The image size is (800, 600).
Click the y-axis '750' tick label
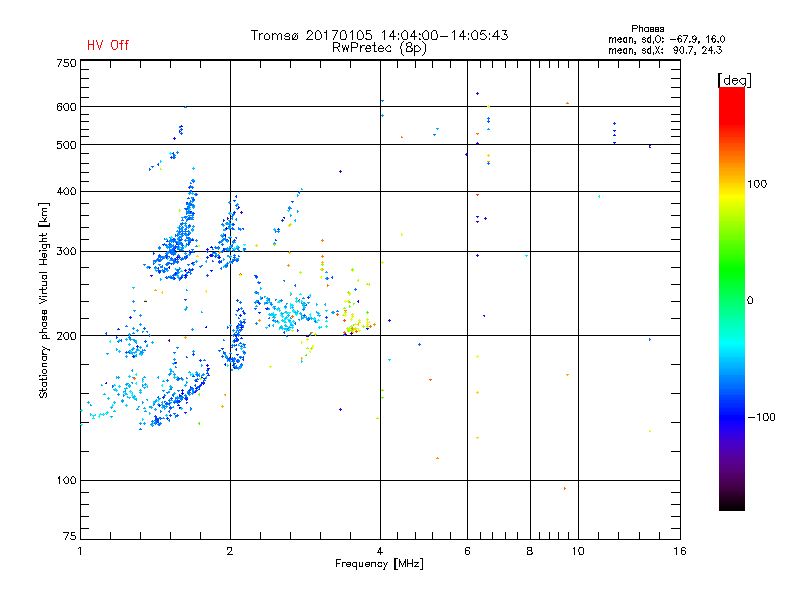pos(67,63)
